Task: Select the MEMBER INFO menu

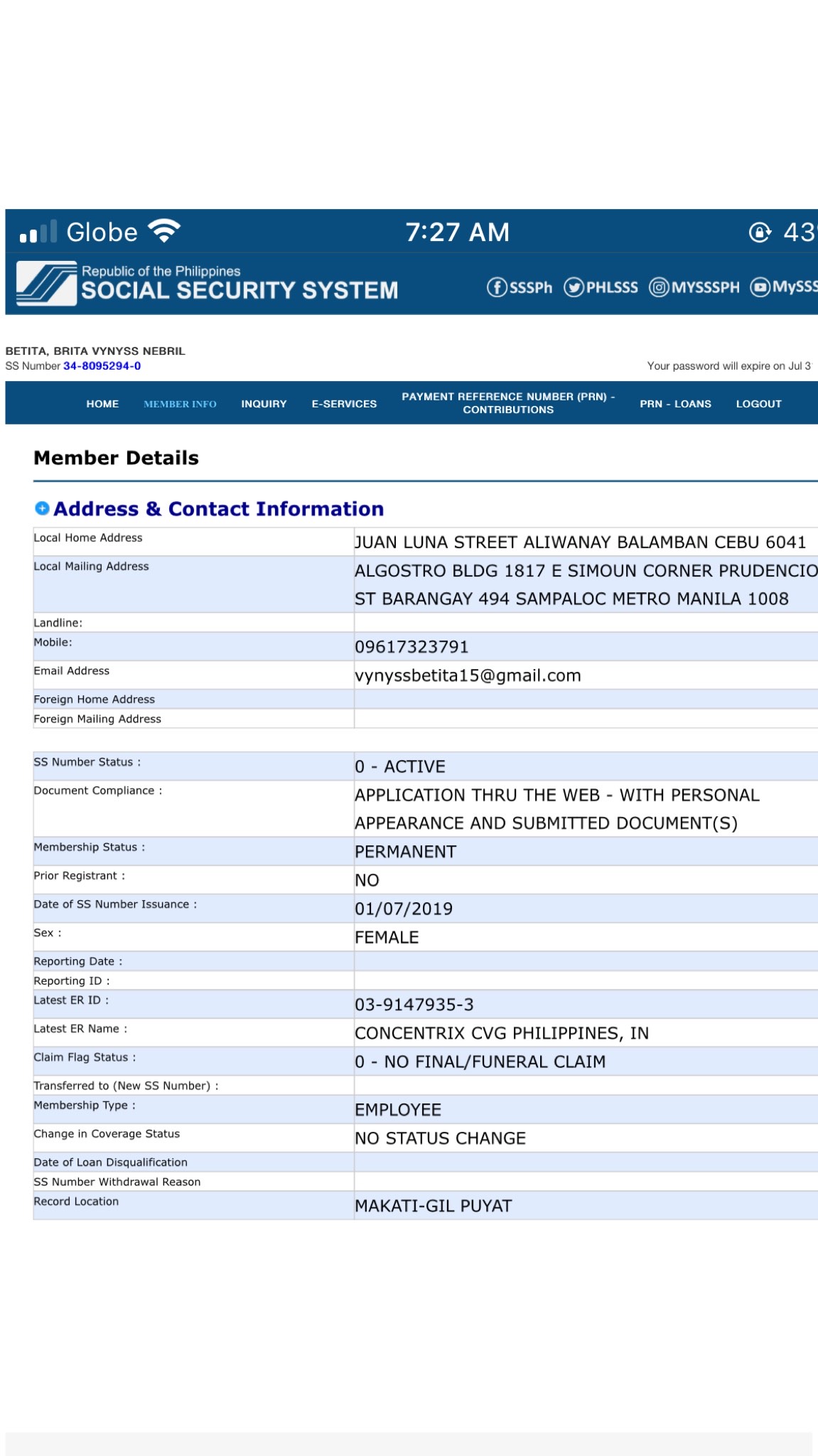Action: [x=180, y=404]
